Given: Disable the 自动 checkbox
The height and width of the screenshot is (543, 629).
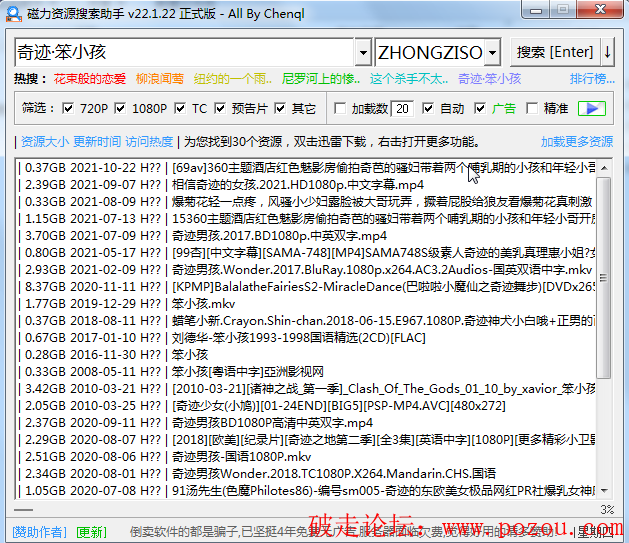Looking at the screenshot, I should (428, 108).
